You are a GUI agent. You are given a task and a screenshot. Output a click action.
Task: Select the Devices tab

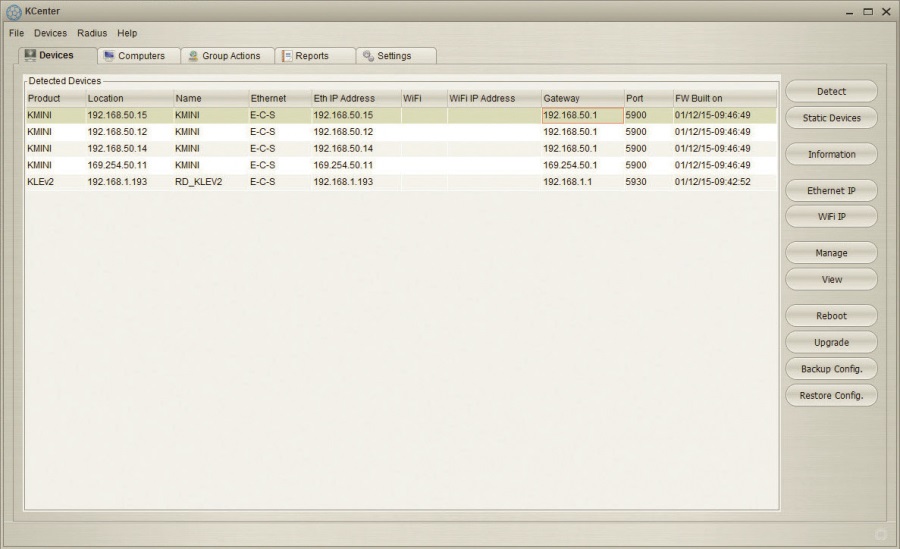pos(57,55)
